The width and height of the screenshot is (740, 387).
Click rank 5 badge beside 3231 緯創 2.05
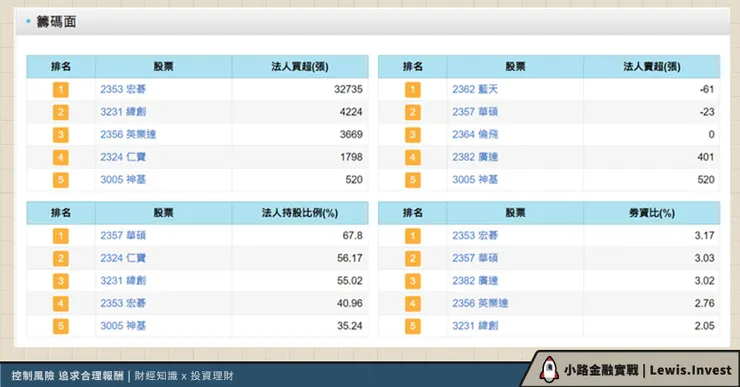(412, 326)
